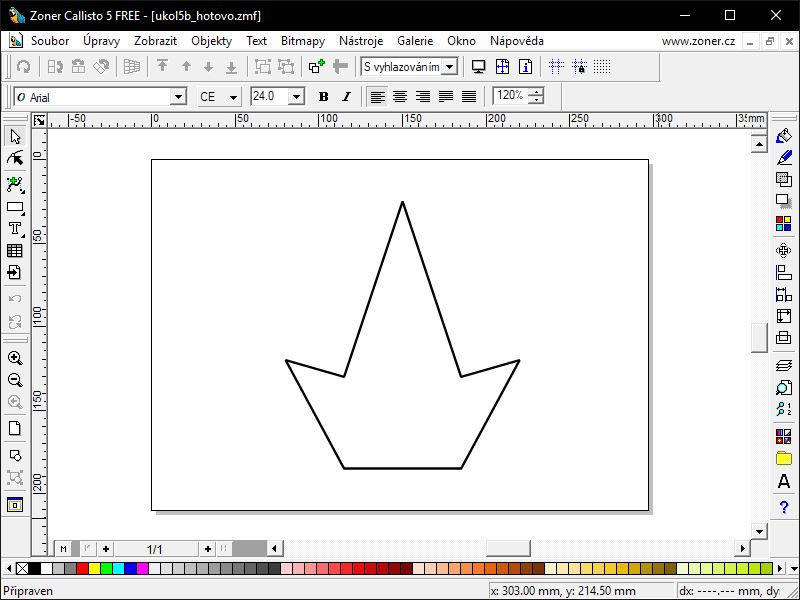Screen dimensions: 800x600
Task: Select the table tool
Action: coord(15,251)
